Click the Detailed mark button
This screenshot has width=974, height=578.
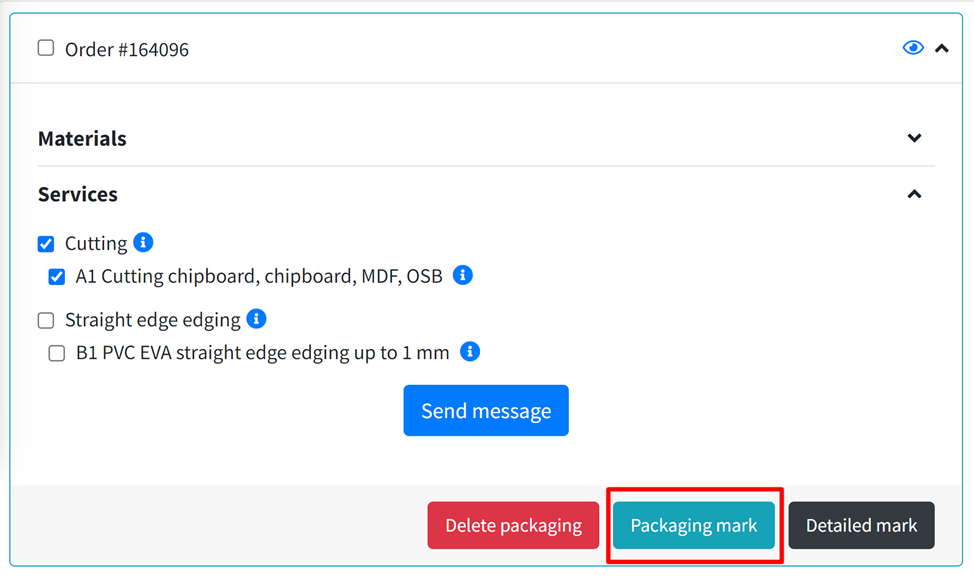pyautogui.click(x=861, y=525)
